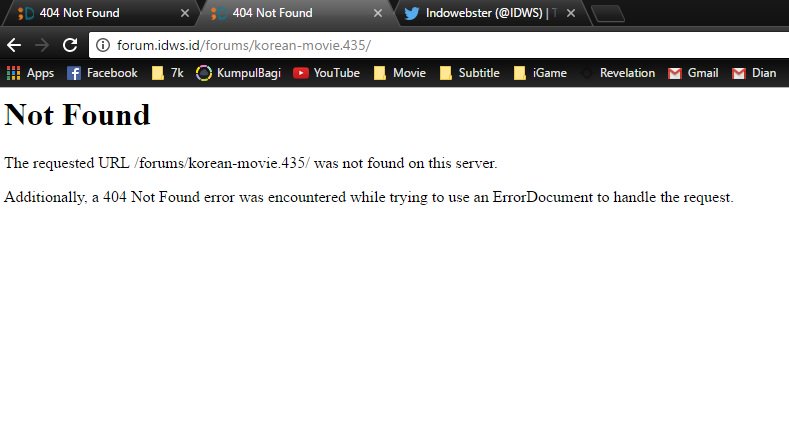Close the first 404 Not Found tab
789x421 pixels.
[185, 13]
